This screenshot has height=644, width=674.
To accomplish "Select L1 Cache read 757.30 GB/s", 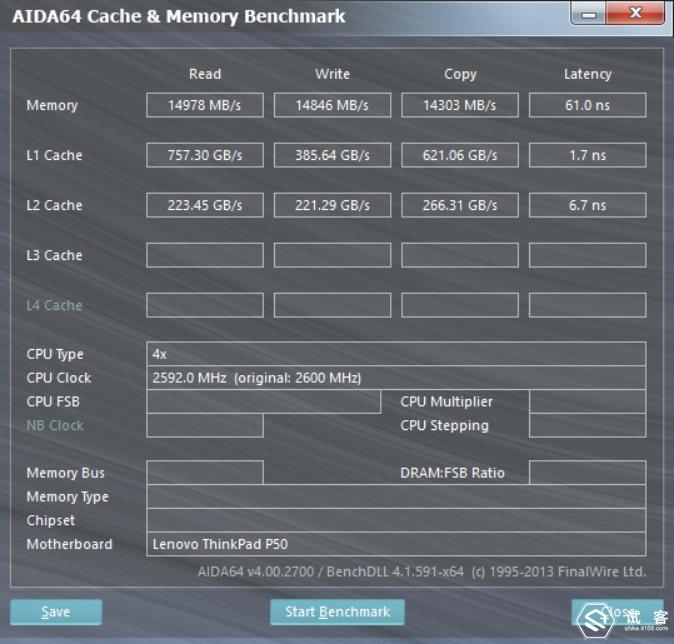I will (205, 155).
